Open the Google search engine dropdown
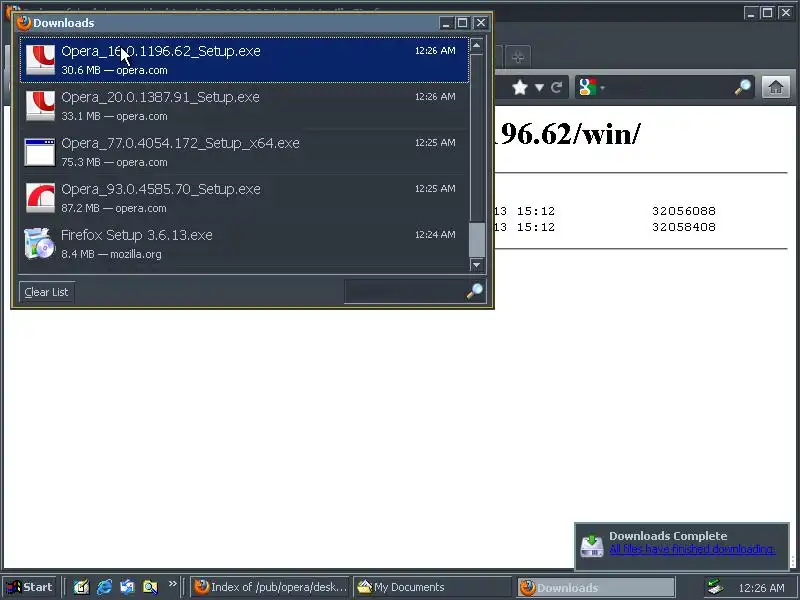Viewport: 800px width, 600px height. pos(592,87)
